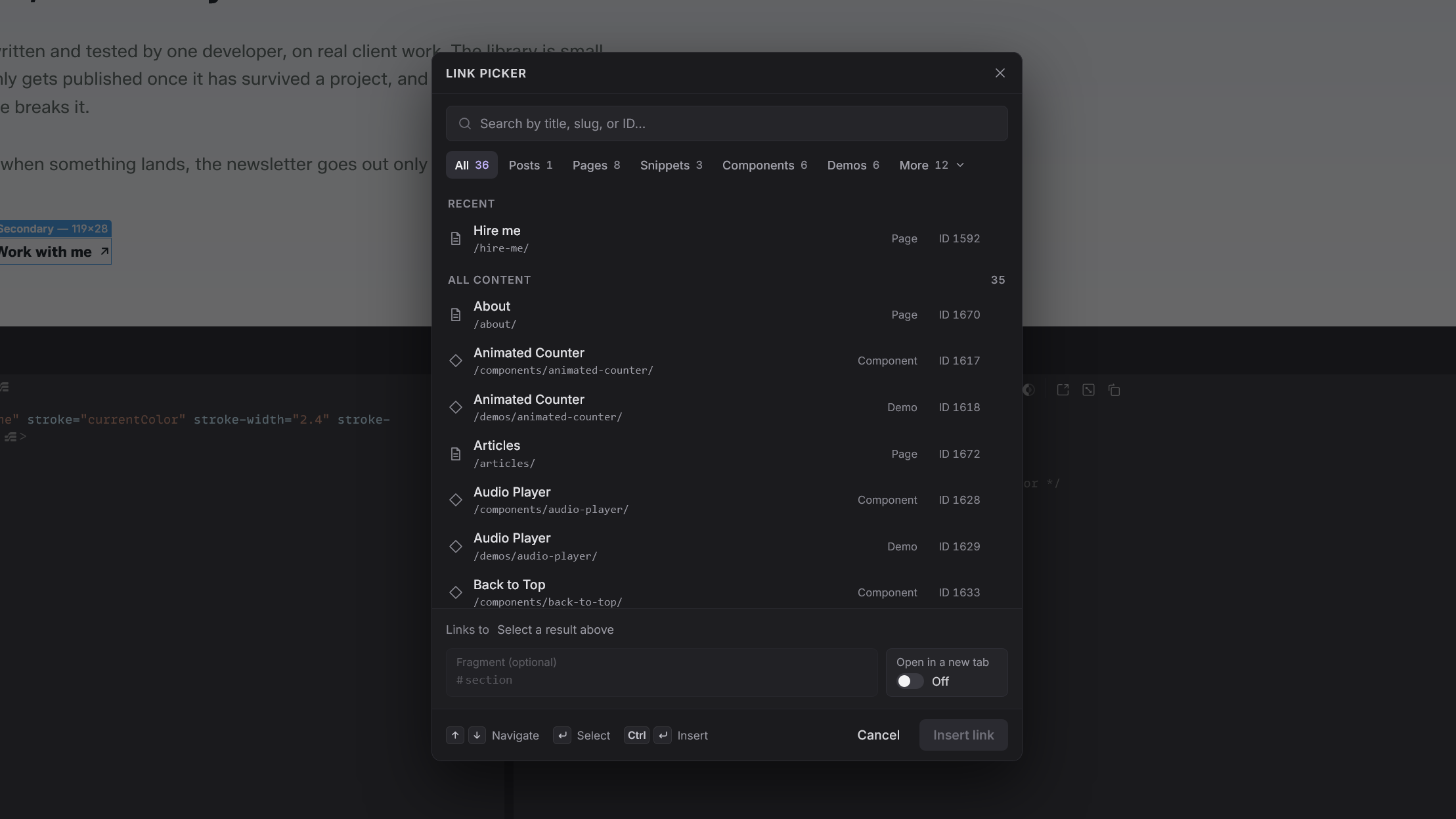Click the Ctrl key hint in the footer
This screenshot has height=819, width=1456.
click(636, 735)
